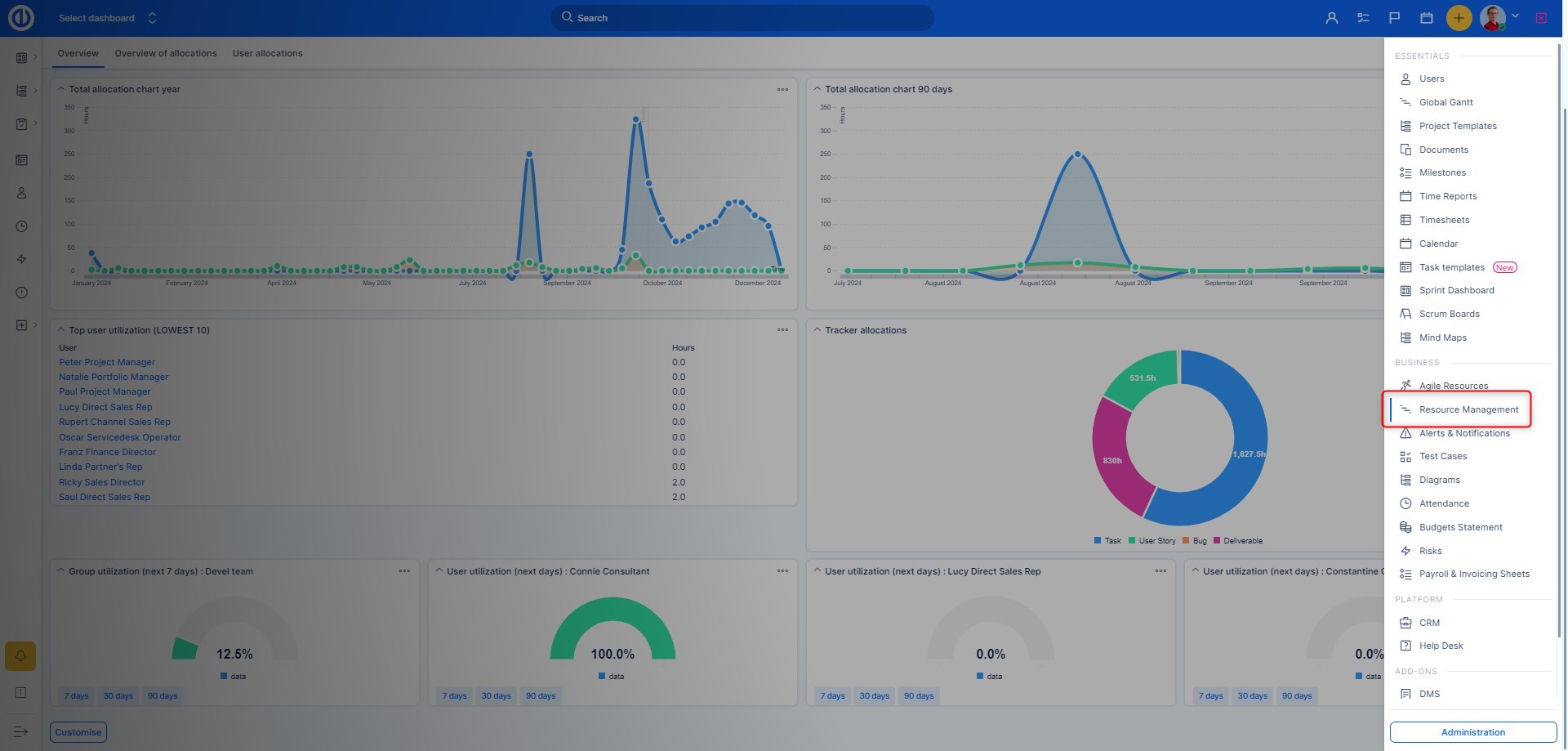1568x751 pixels.
Task: Close the side menu with the pink icon
Action: [1541, 18]
